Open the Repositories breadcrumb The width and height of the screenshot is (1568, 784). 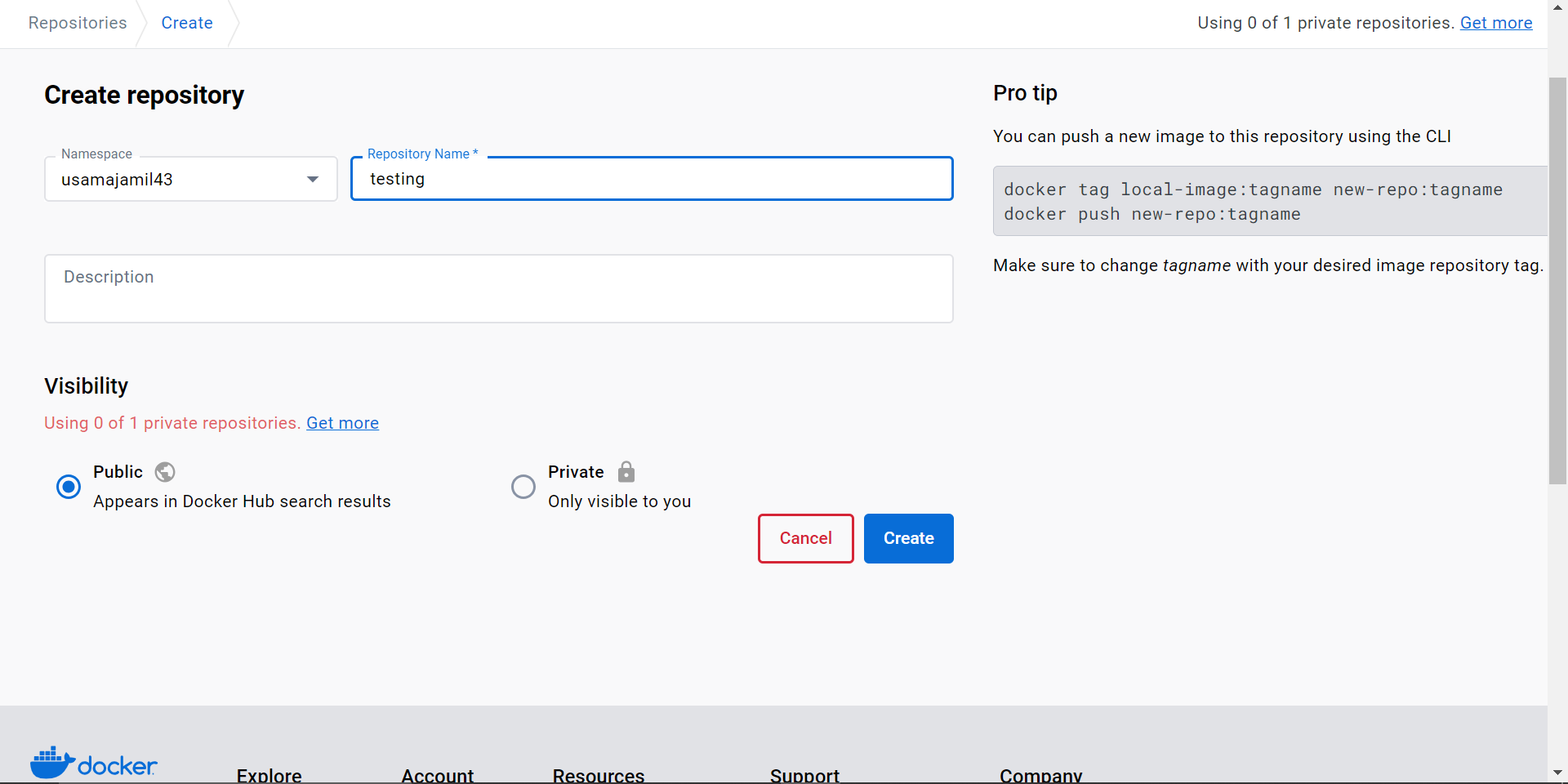[77, 22]
